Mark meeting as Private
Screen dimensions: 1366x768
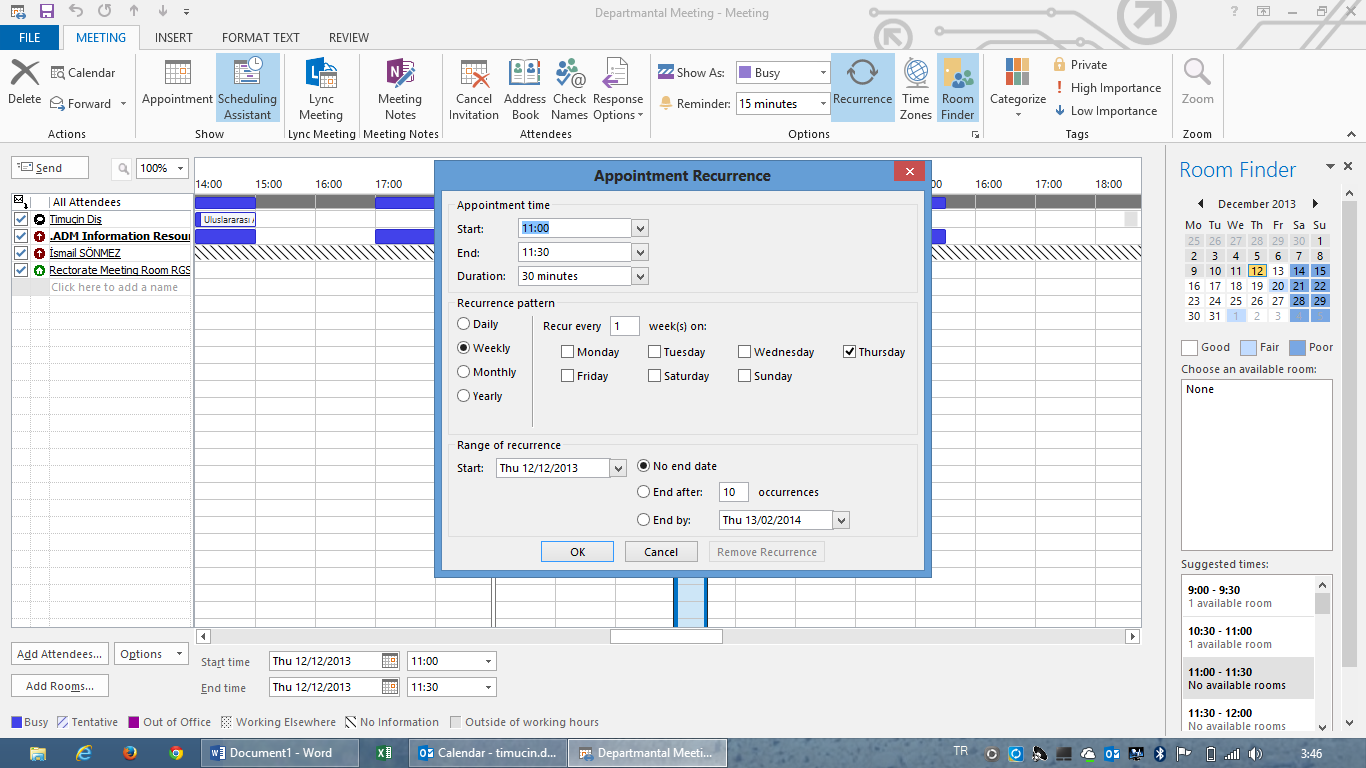[1080, 64]
